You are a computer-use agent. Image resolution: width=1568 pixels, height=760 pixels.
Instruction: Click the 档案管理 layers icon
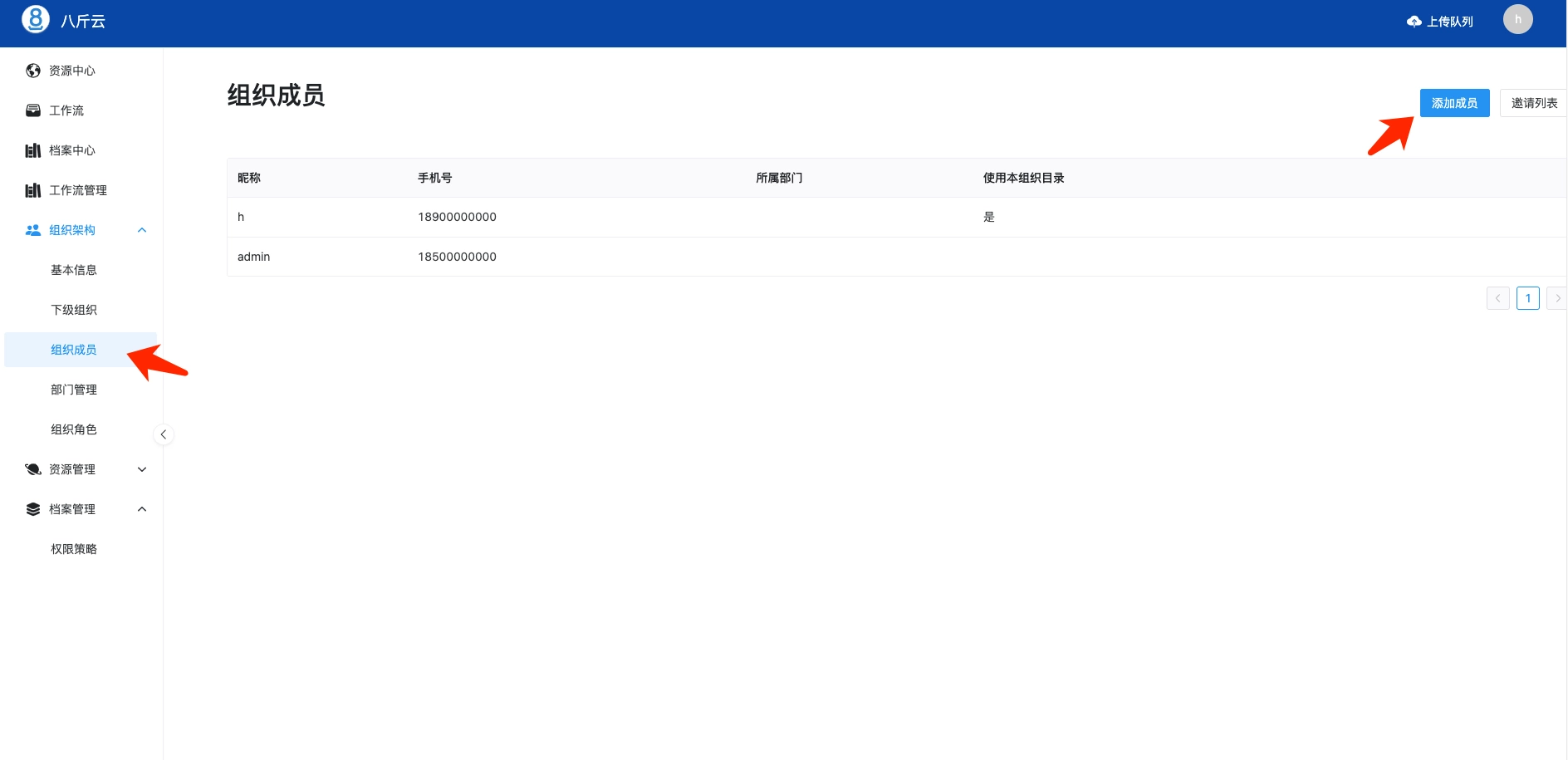click(33, 509)
